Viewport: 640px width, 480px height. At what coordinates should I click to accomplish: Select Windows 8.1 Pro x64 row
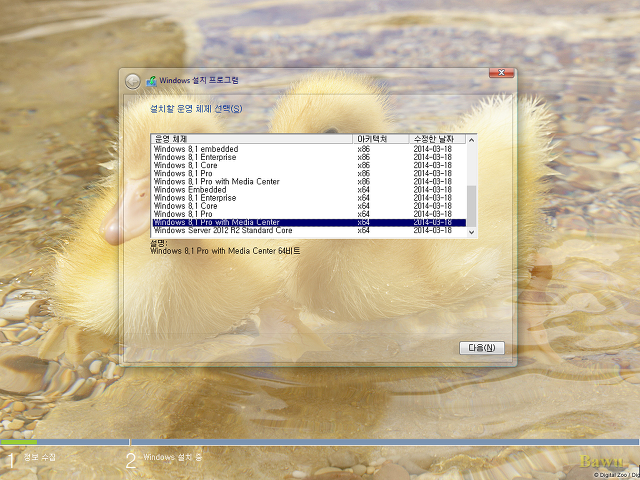(309, 214)
